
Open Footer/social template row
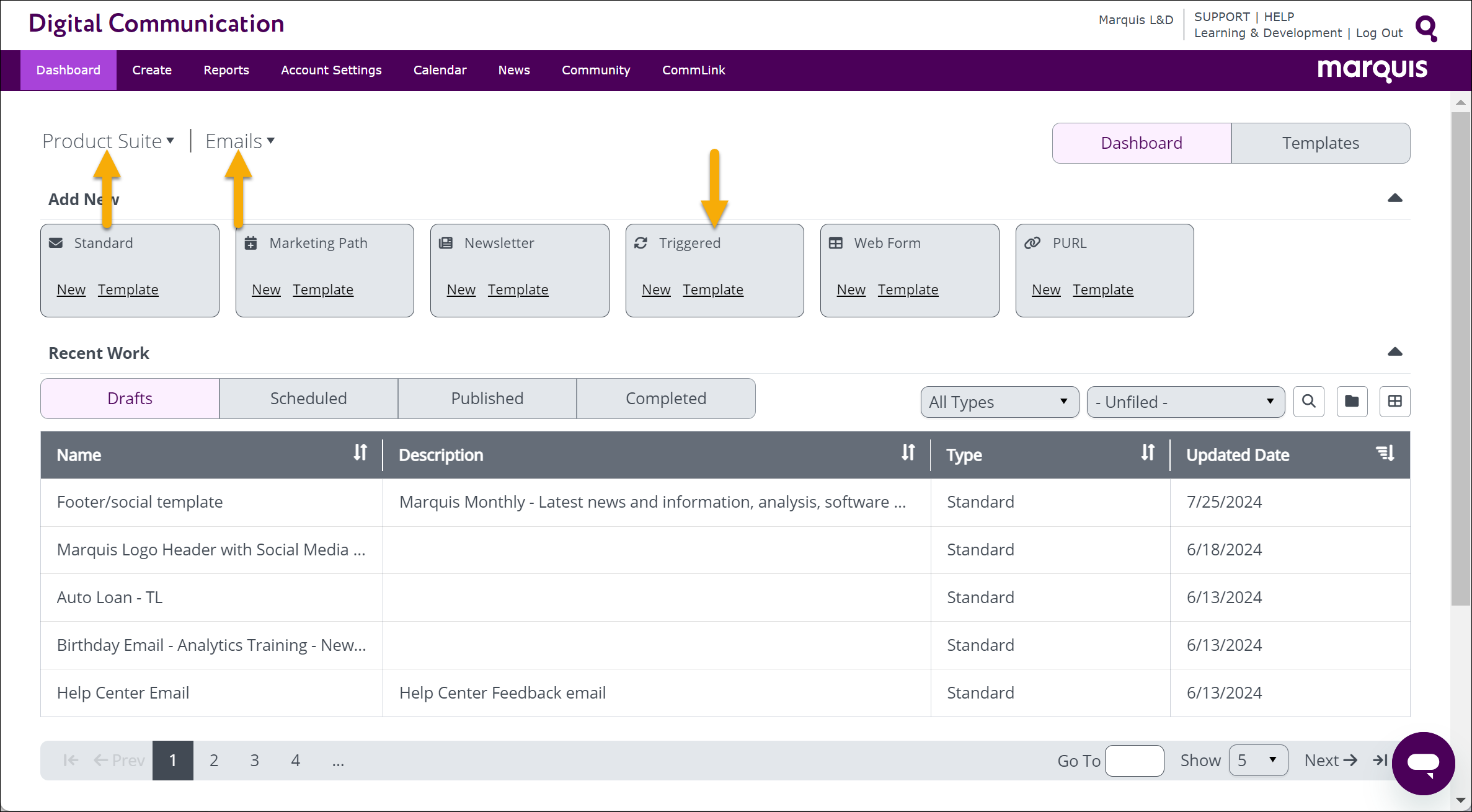(725, 502)
